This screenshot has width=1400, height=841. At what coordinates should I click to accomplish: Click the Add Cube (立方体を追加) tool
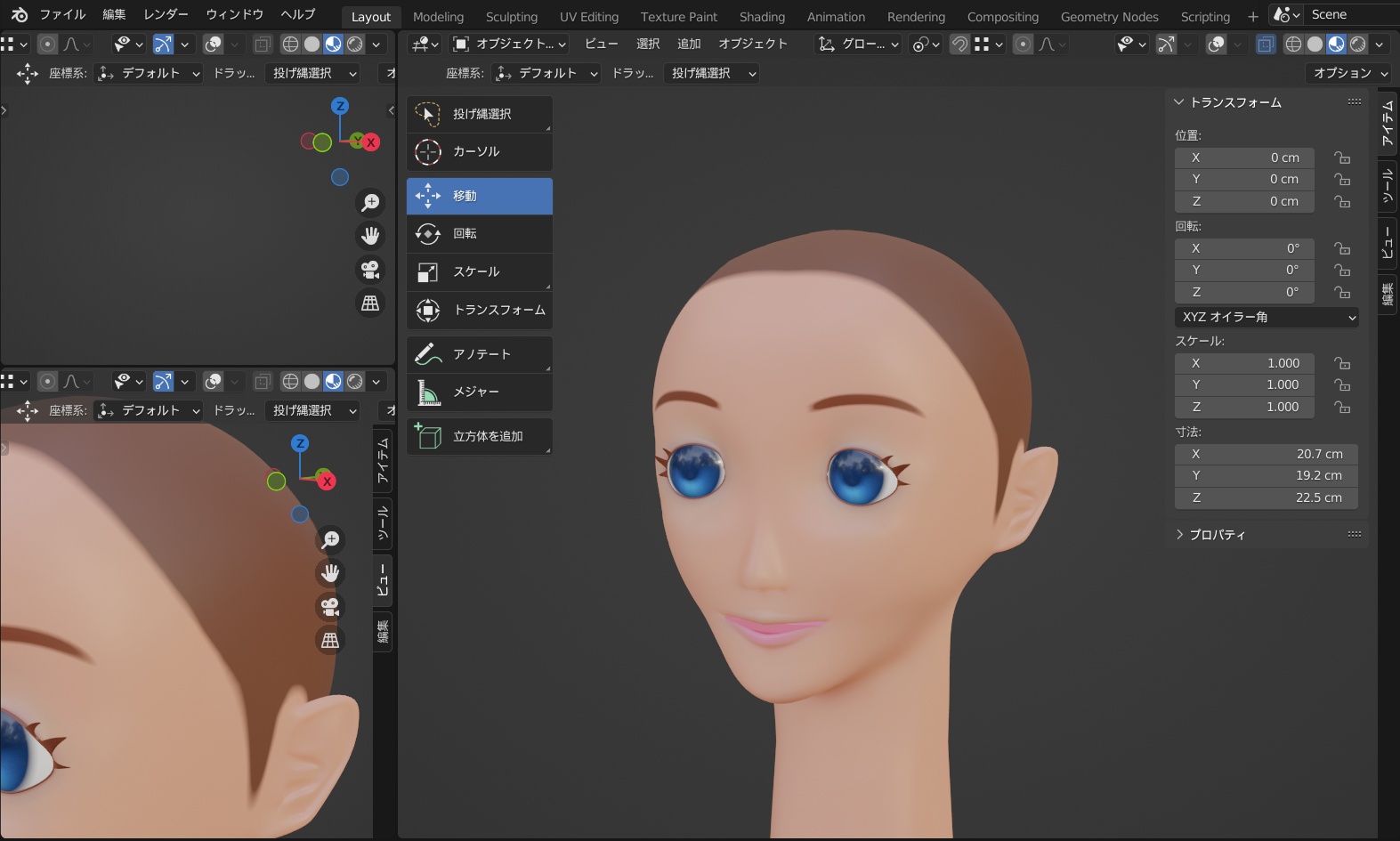coord(479,437)
